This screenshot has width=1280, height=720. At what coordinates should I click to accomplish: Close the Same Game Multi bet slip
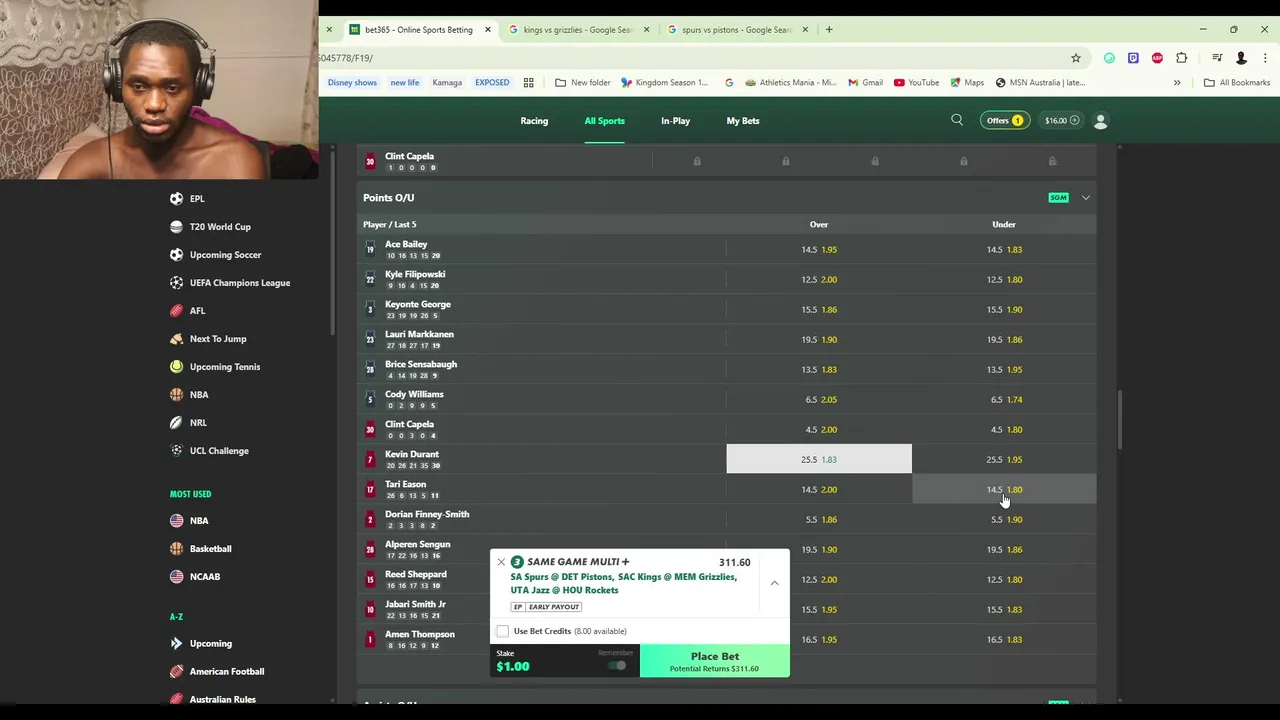[x=501, y=562]
